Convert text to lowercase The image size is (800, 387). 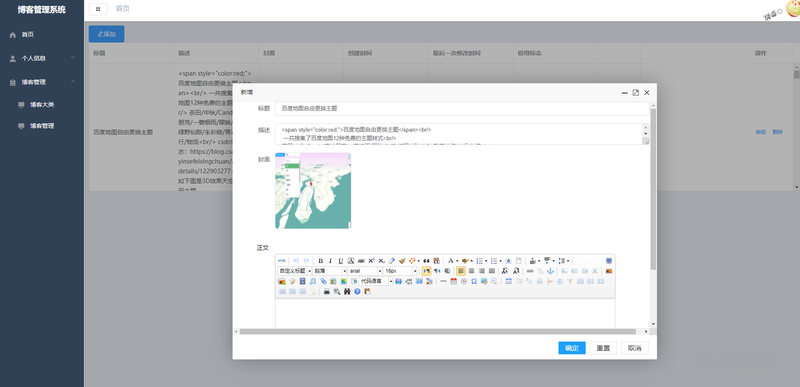(516, 271)
